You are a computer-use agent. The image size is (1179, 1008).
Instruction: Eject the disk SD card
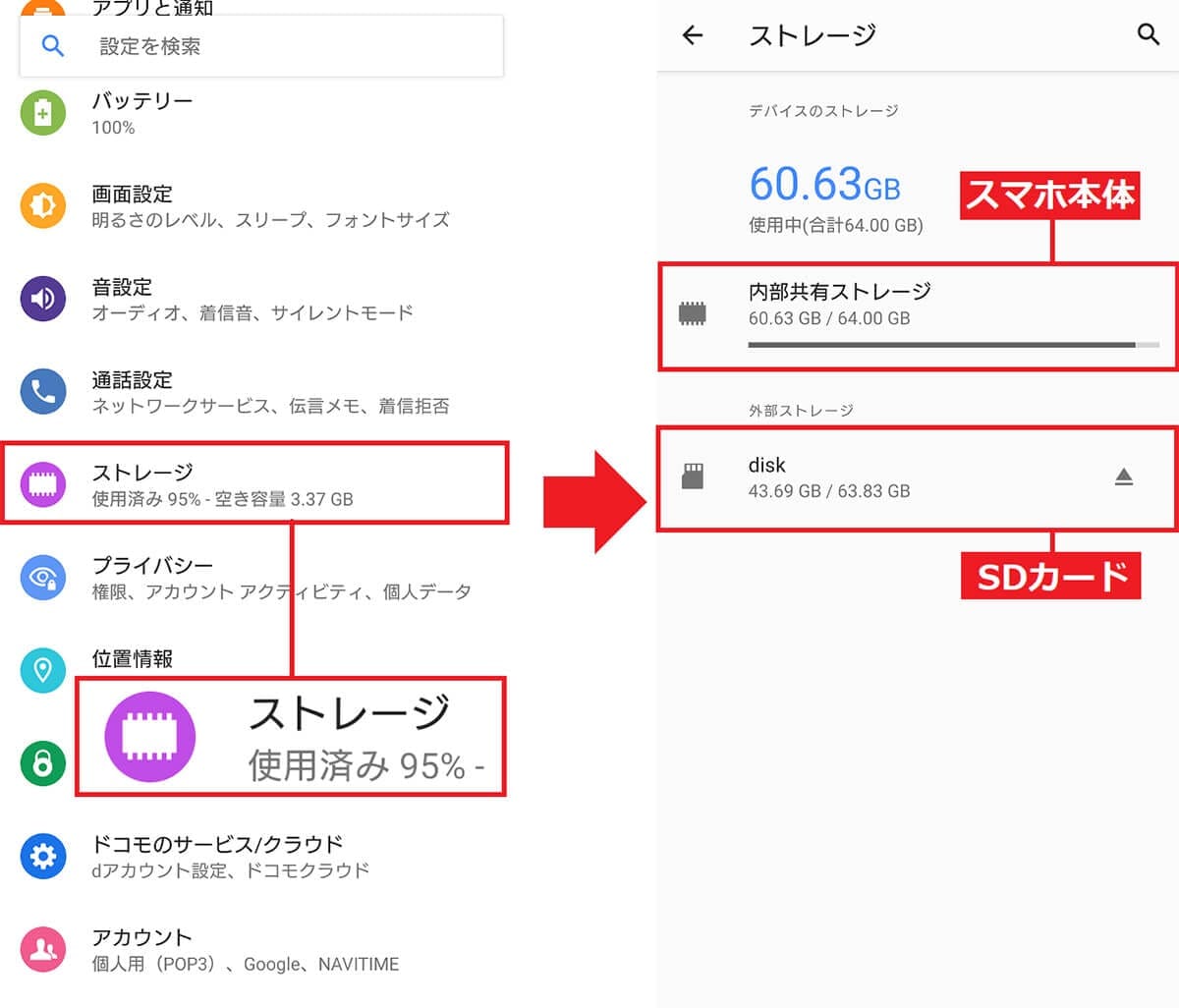click(x=1124, y=477)
